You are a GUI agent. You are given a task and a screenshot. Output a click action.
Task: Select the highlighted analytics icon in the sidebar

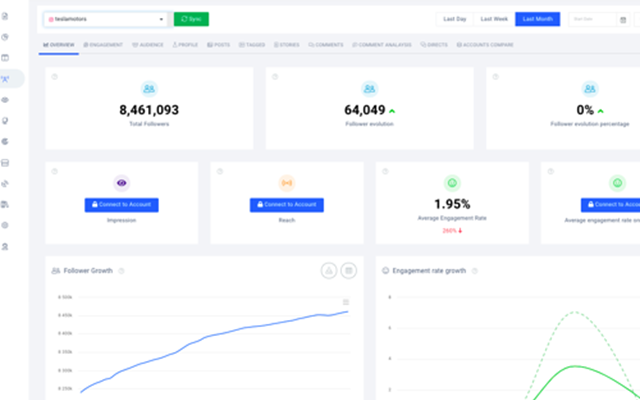click(5, 79)
